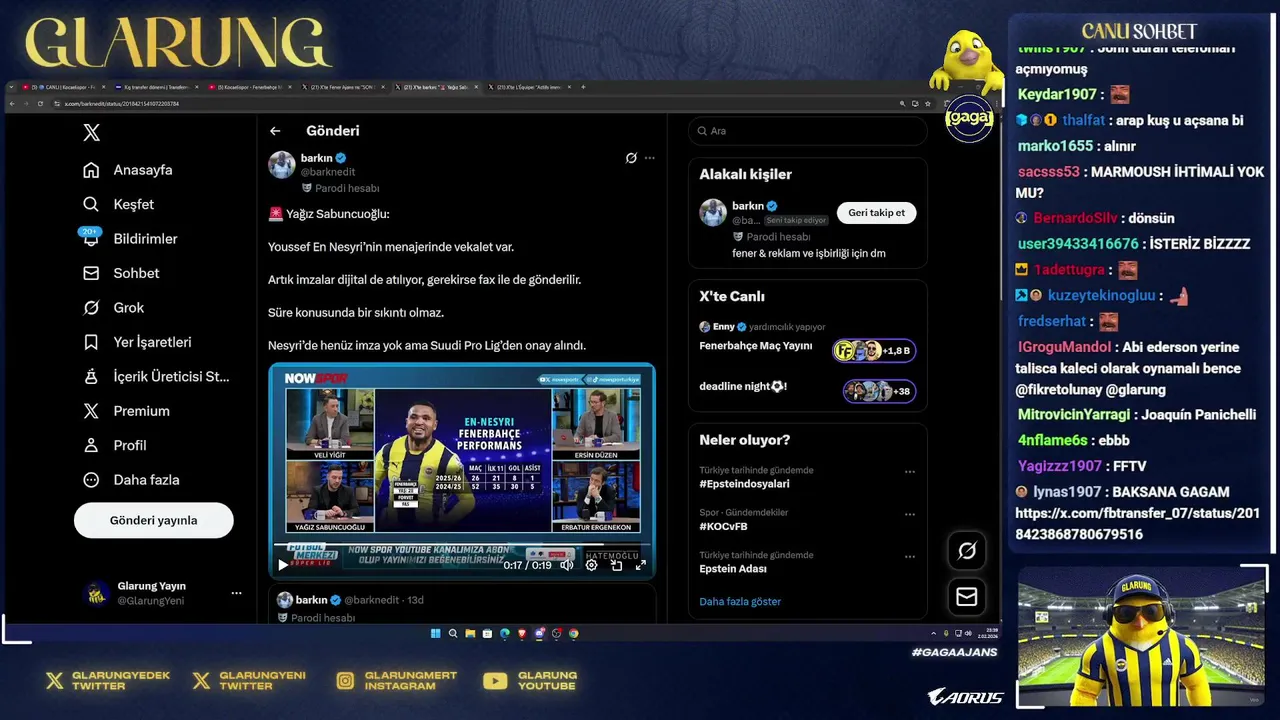
Task: Play the embedded NOW Spor video
Action: click(x=282, y=565)
